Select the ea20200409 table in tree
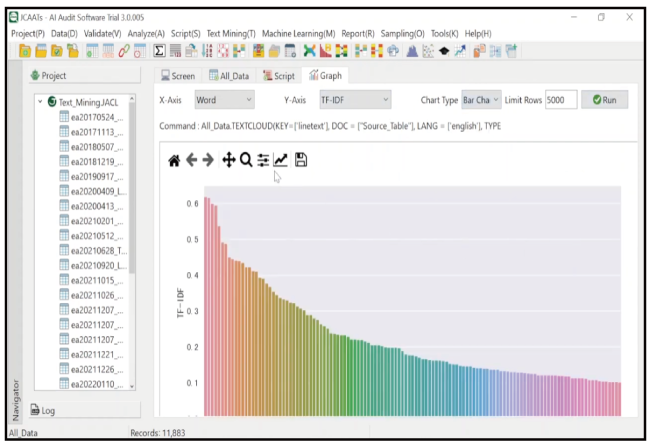Viewport: 649px width, 442px height. click(x=97, y=190)
